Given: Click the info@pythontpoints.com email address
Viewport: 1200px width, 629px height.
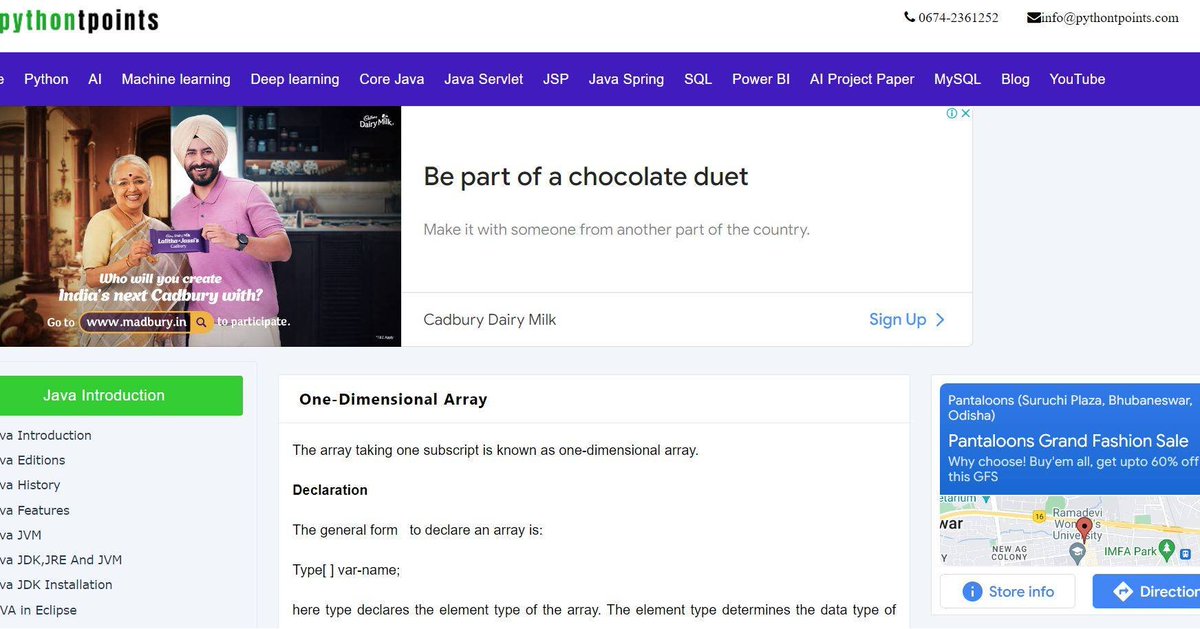Looking at the screenshot, I should (1110, 17).
